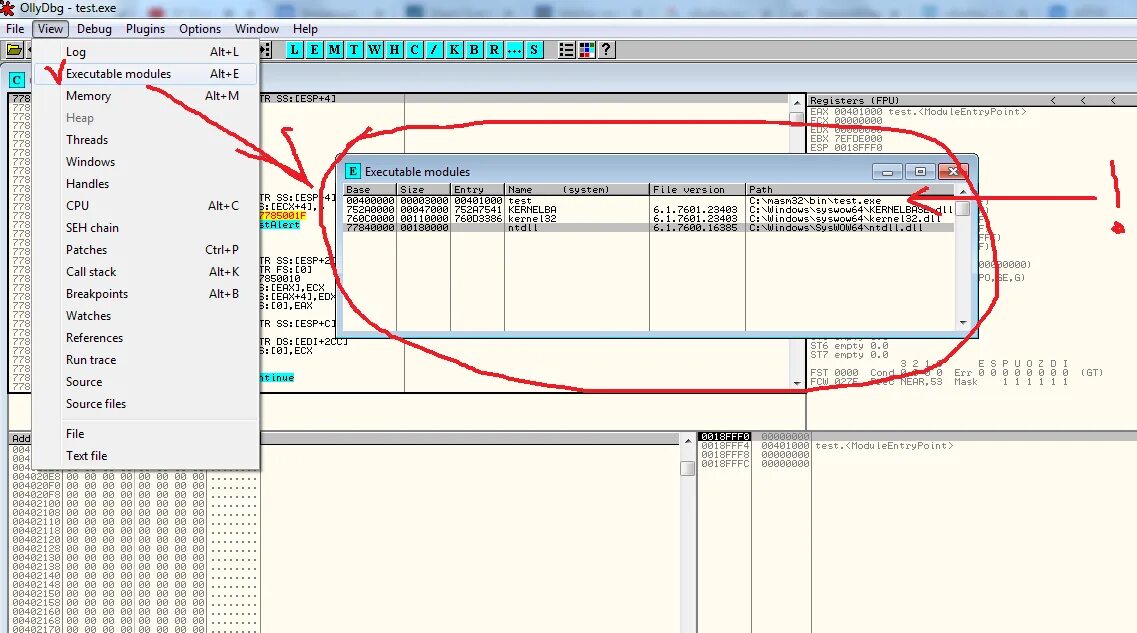This screenshot has width=1137, height=633.
Task: Select the ntdll module row
Action: (x=649, y=228)
